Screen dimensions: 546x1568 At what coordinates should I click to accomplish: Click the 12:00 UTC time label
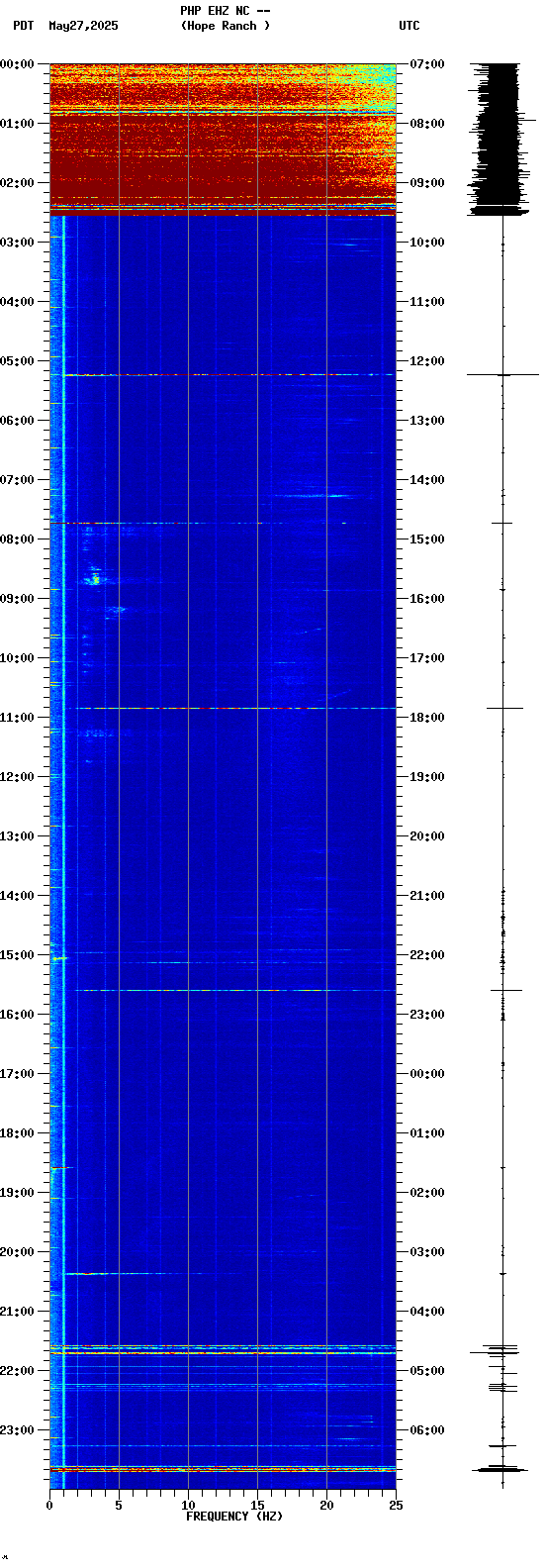click(427, 361)
